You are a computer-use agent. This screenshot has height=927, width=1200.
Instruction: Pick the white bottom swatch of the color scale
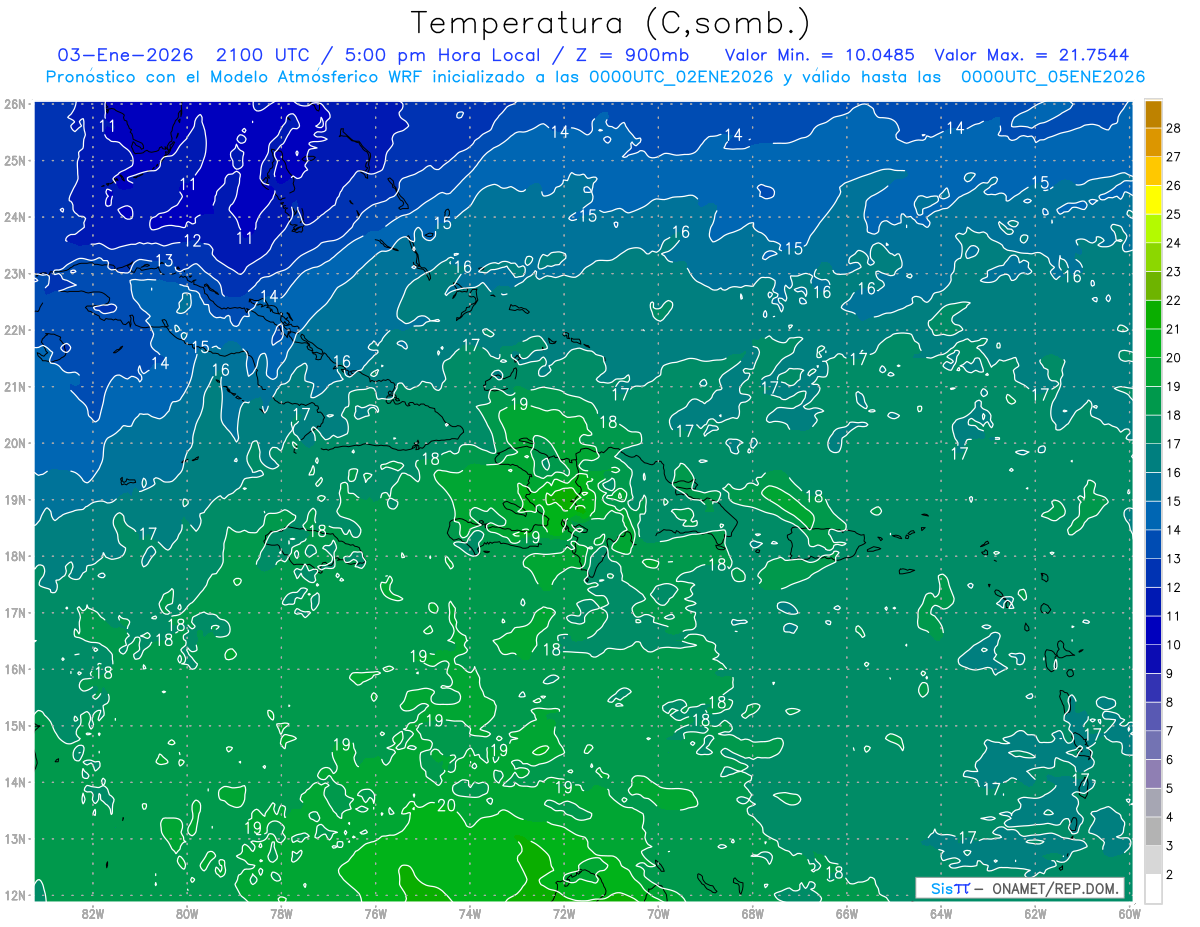[x=1154, y=888]
